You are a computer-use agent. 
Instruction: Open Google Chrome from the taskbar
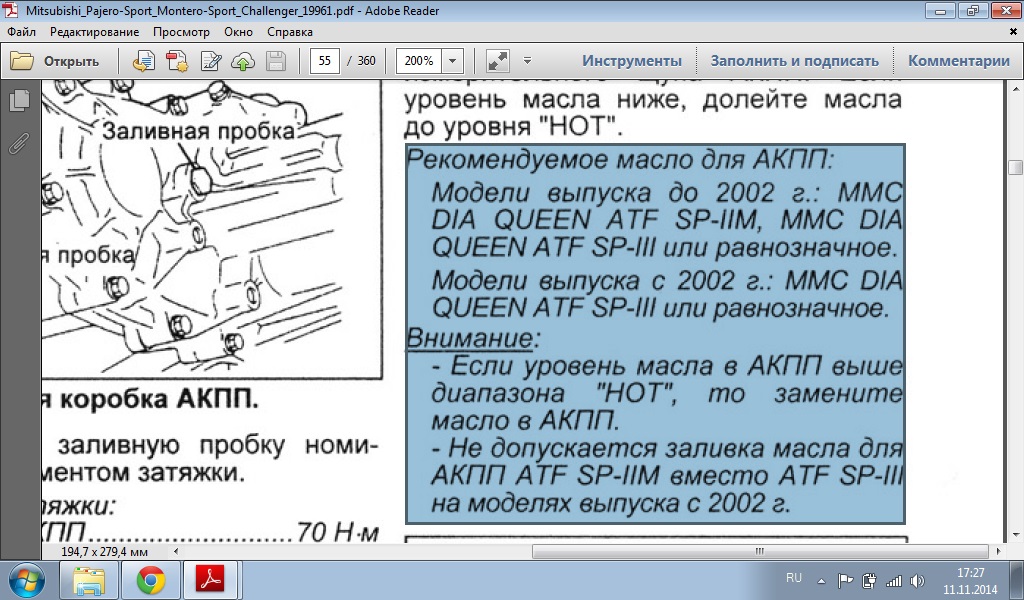(x=151, y=579)
